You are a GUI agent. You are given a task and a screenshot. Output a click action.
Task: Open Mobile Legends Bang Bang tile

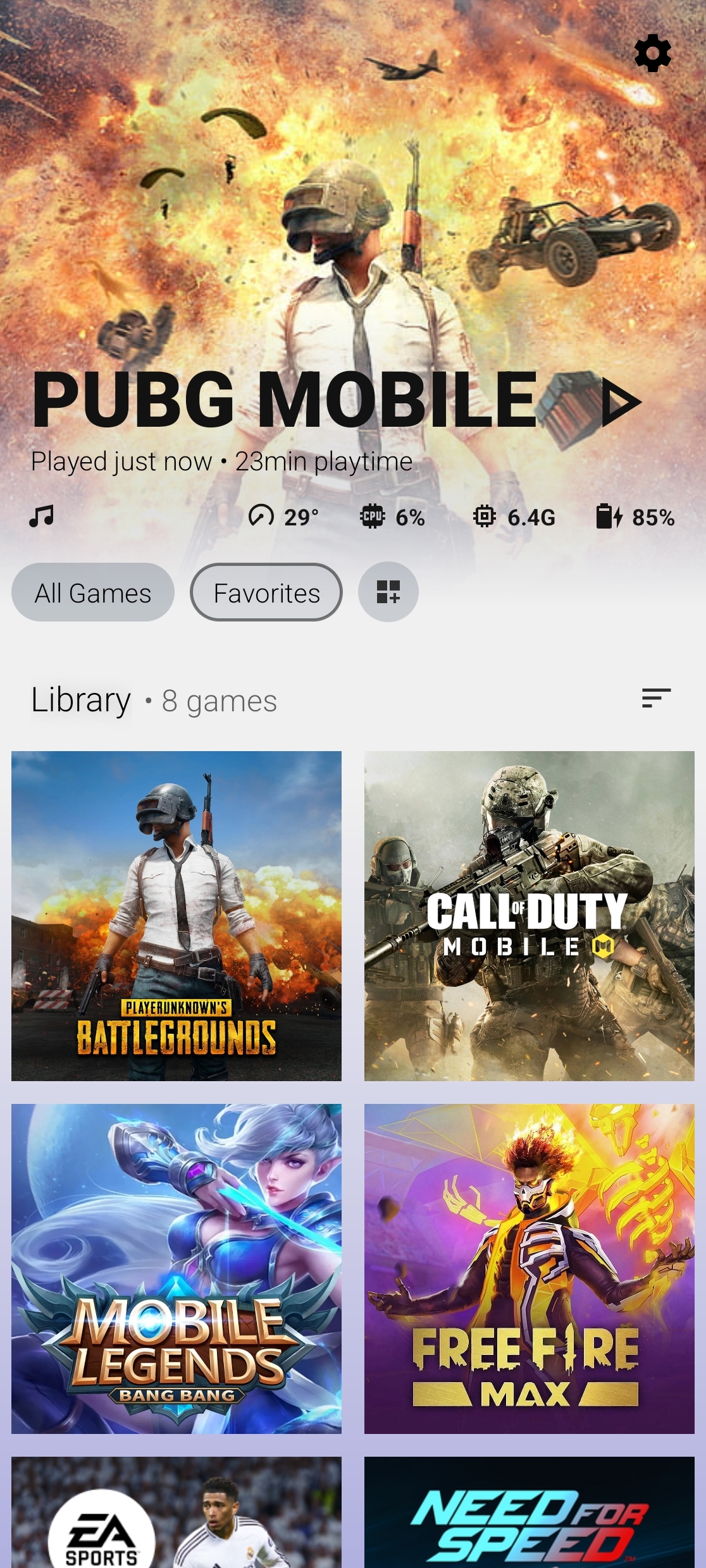(x=176, y=1269)
